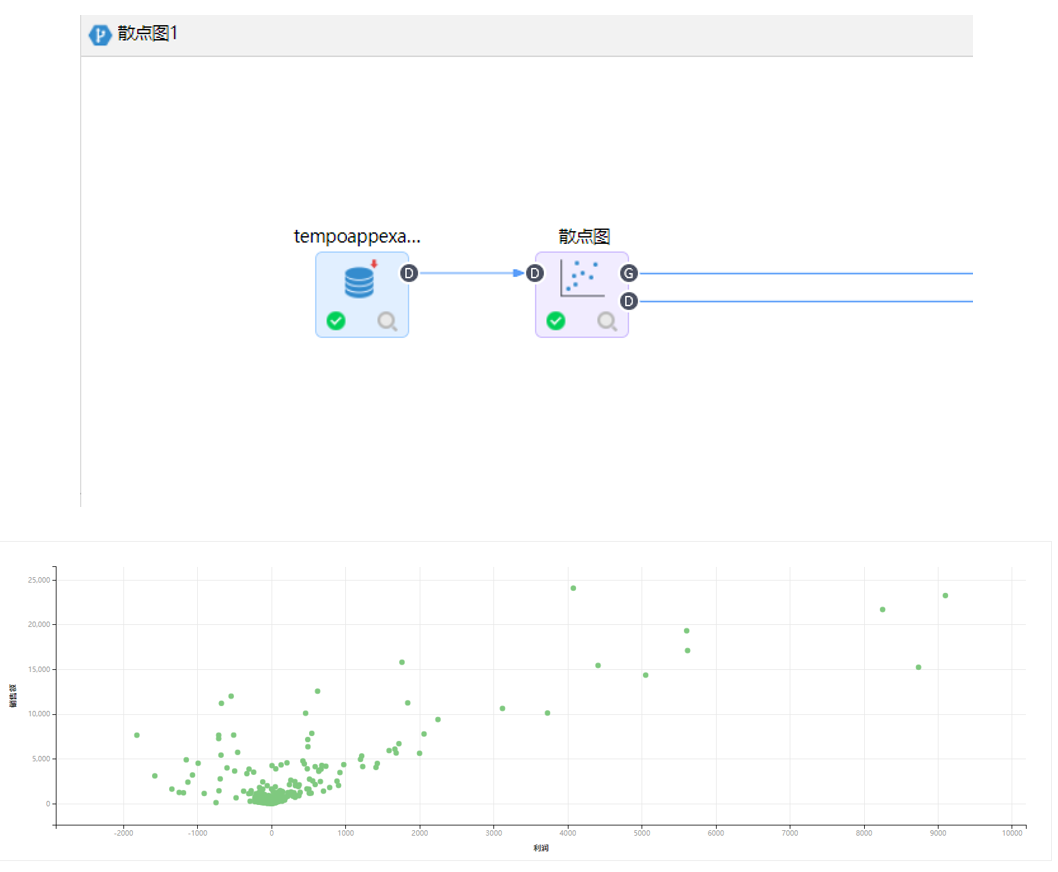Click the blue hexagon logo beside 散点图1
The image size is (1058, 872).
(x=100, y=35)
